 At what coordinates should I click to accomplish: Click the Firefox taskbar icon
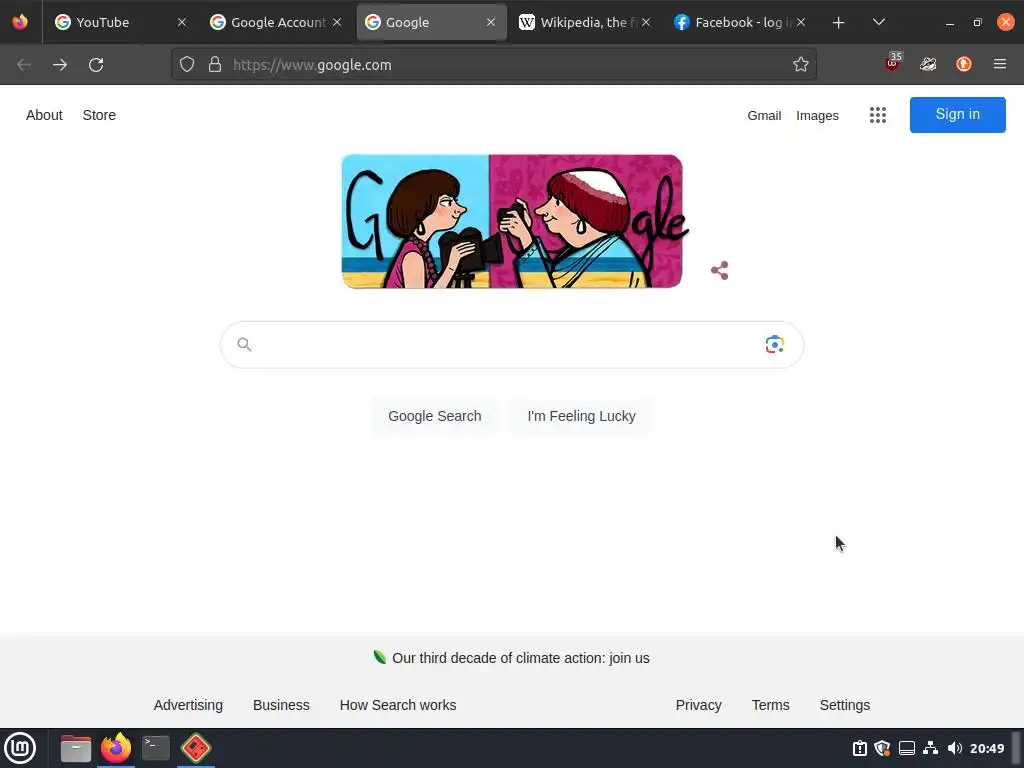[x=116, y=748]
